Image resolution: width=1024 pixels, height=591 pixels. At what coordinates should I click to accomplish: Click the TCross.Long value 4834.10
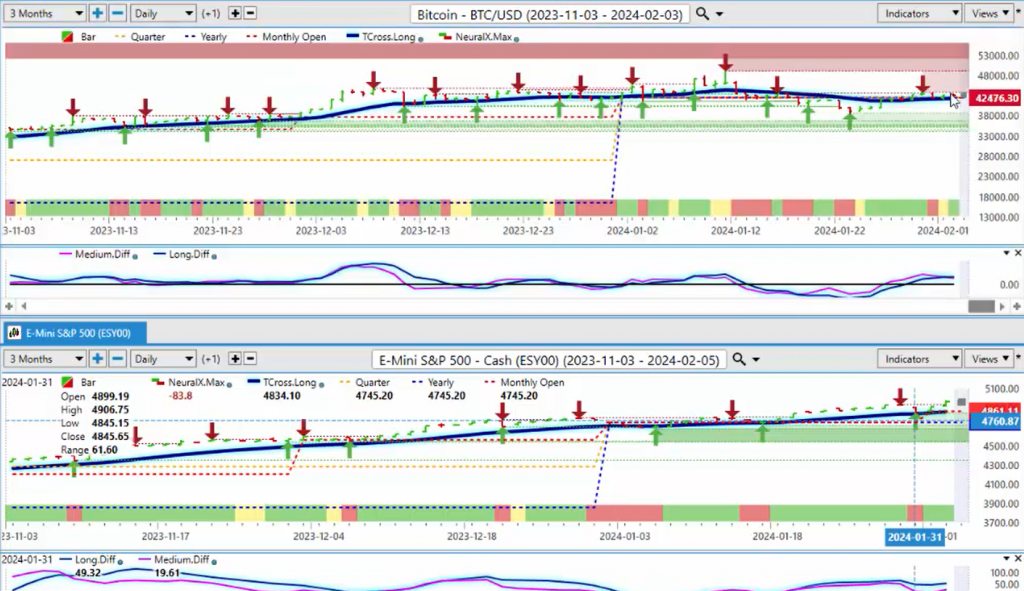coord(281,396)
